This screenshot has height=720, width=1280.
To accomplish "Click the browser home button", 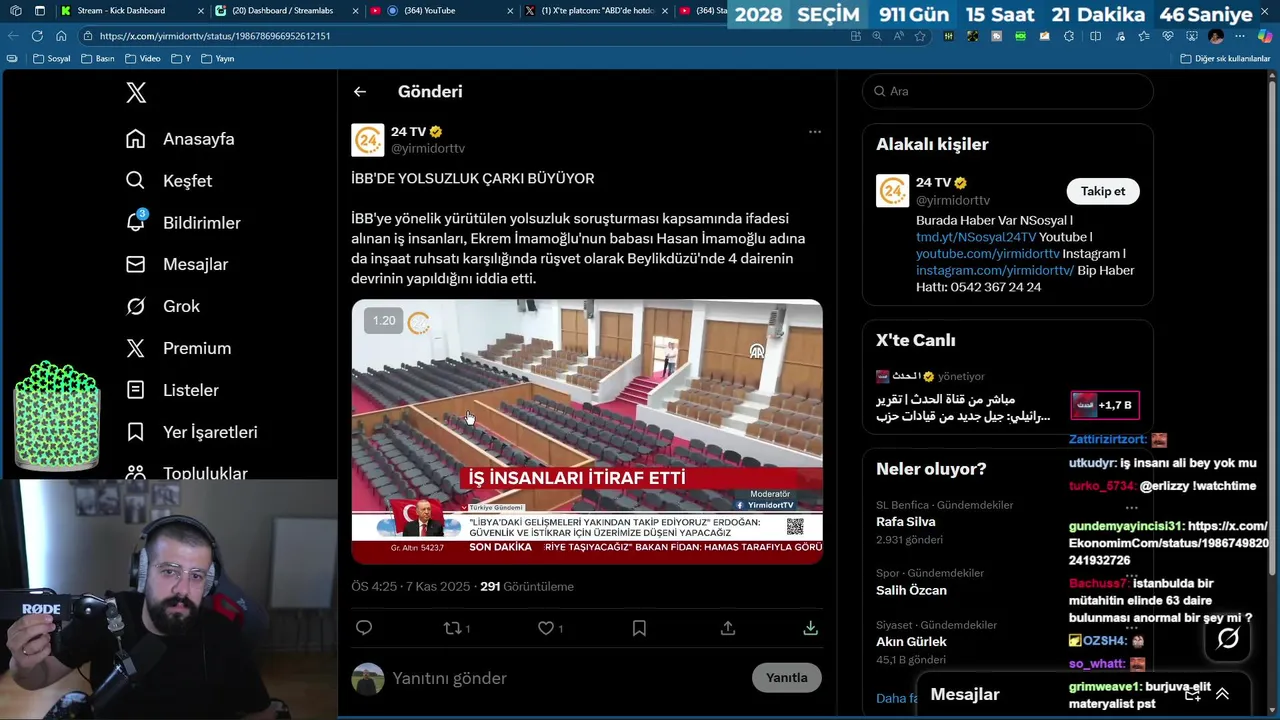I will point(61,36).
